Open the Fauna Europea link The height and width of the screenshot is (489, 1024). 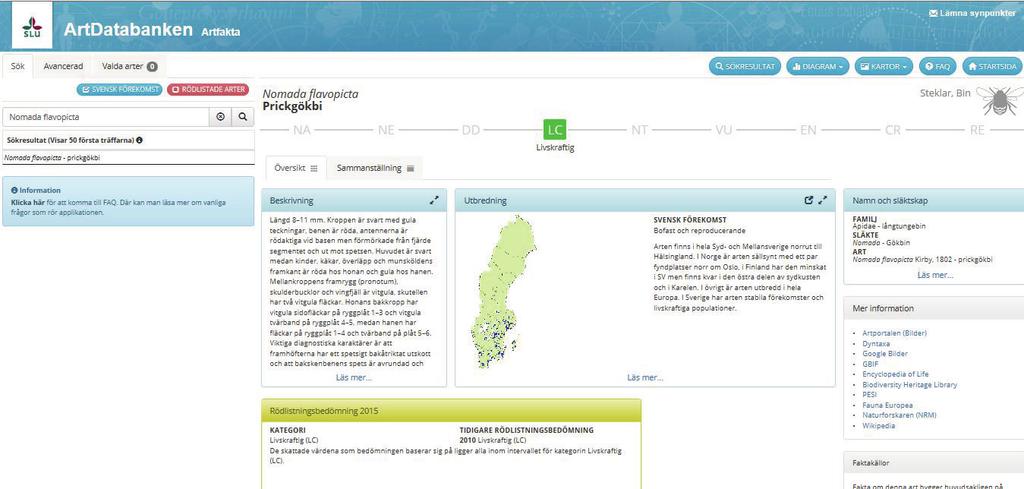(x=888, y=405)
